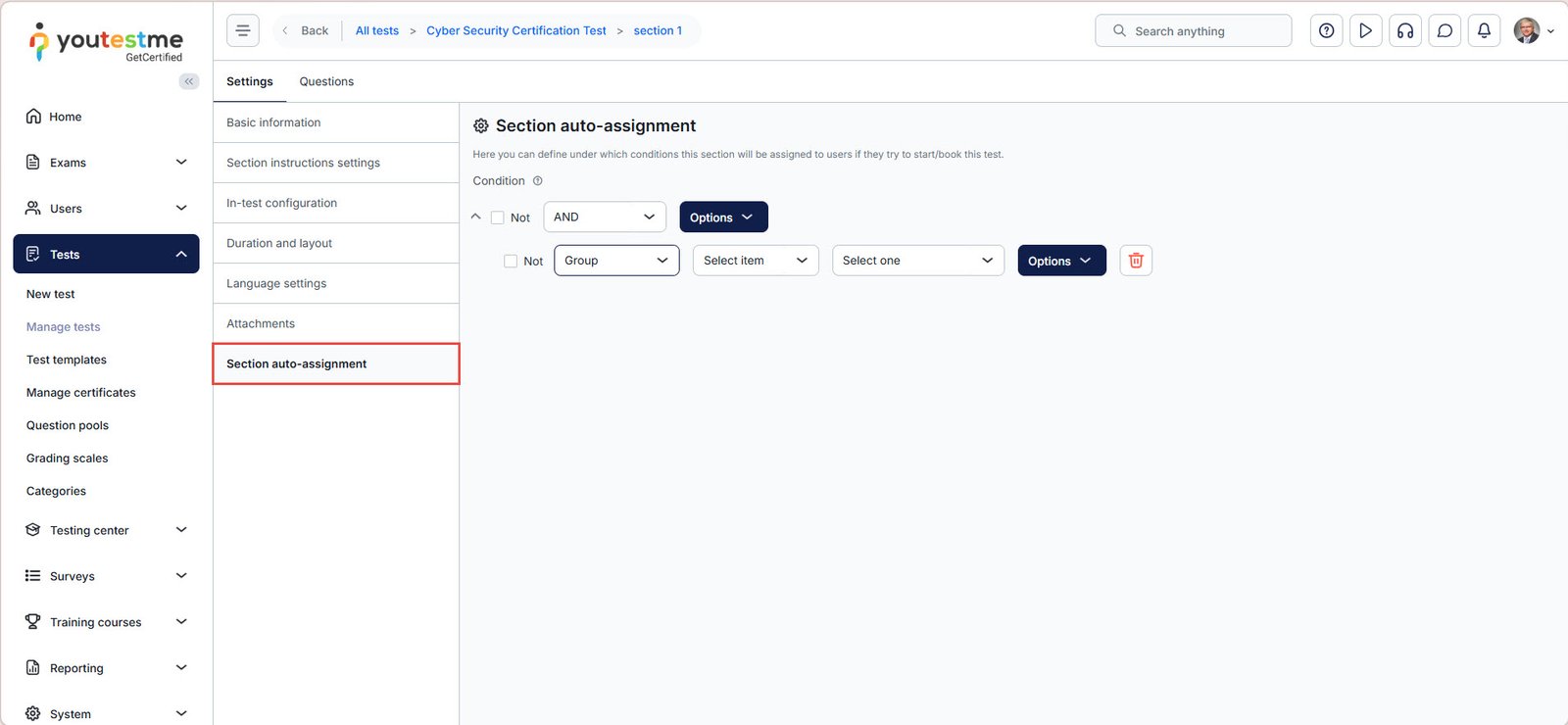The image size is (1568, 725).
Task: Switch to the Questions tab
Action: click(x=326, y=81)
